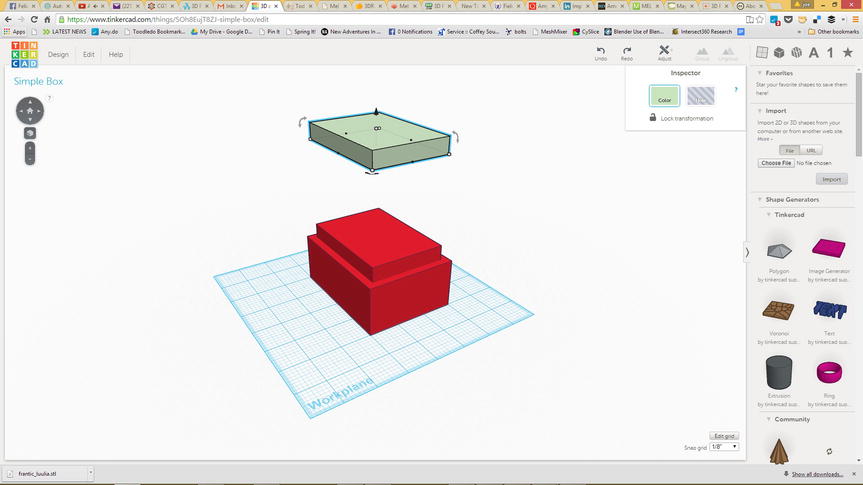The width and height of the screenshot is (863, 485).
Task: Open the More link in Import section
Action: coord(764,139)
